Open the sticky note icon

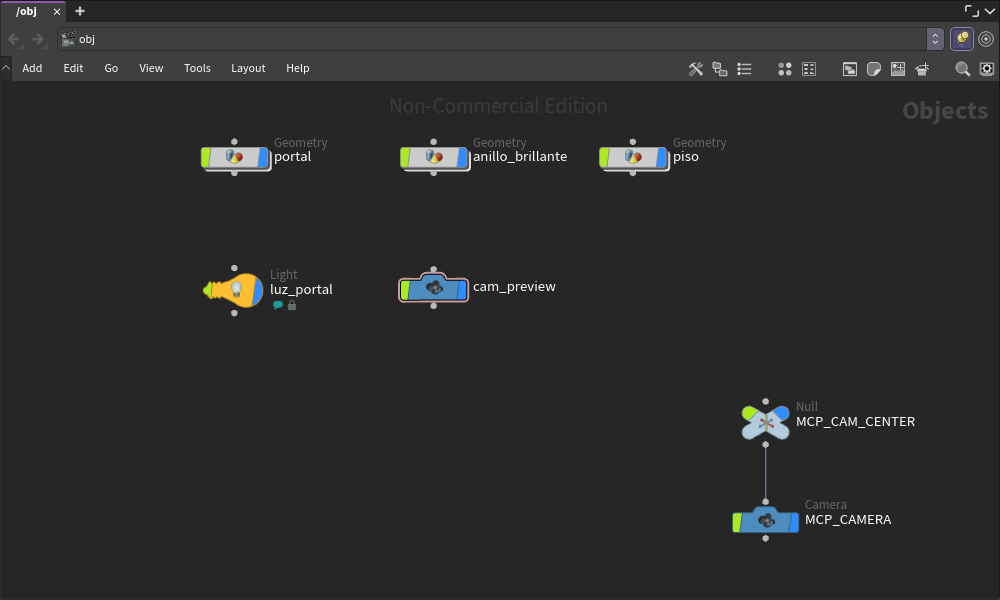click(874, 69)
